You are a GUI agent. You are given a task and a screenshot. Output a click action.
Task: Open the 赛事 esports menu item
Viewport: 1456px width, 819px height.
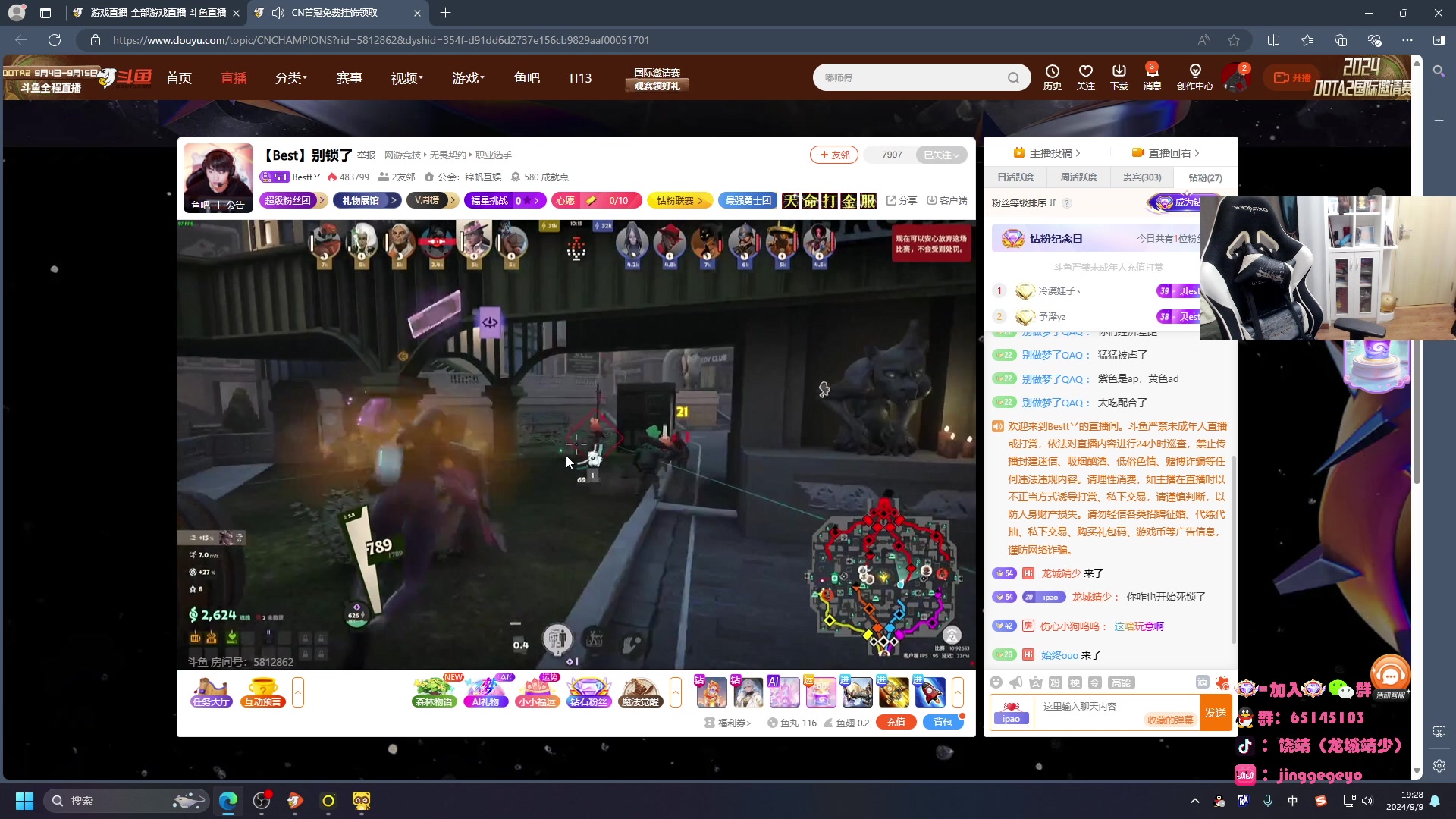click(350, 78)
